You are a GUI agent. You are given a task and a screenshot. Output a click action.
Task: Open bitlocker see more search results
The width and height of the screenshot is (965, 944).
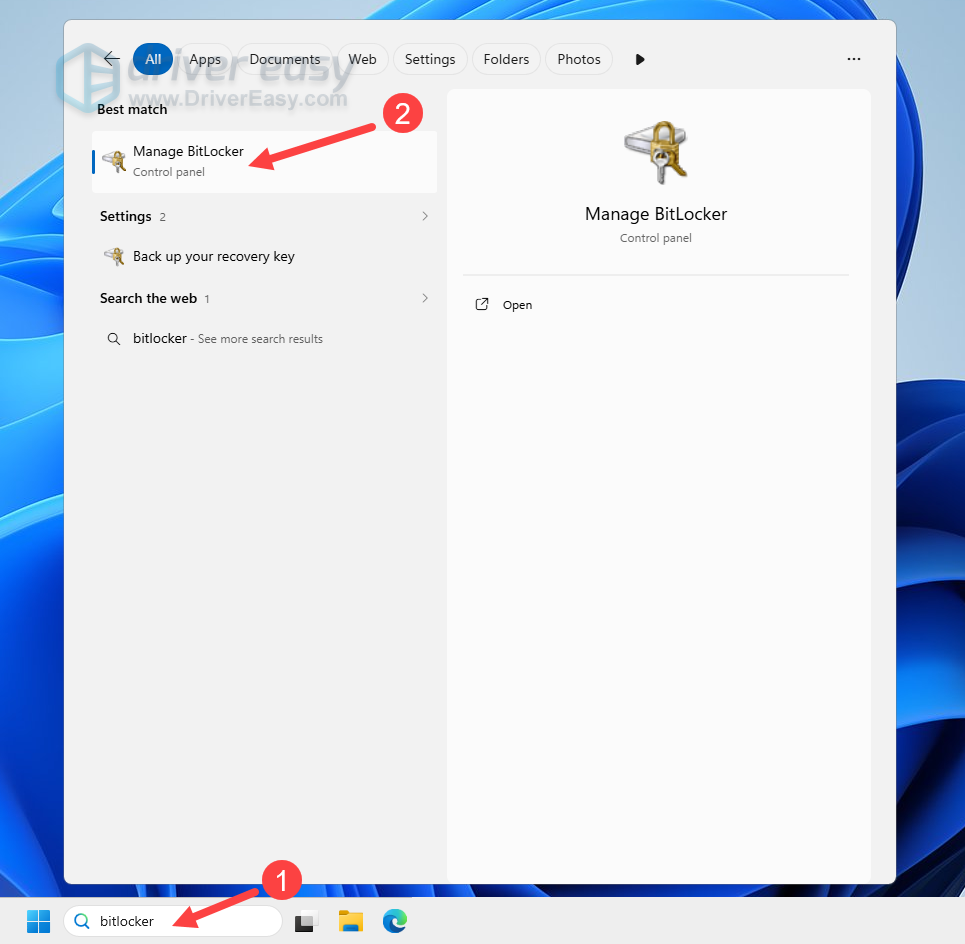[x=265, y=338]
